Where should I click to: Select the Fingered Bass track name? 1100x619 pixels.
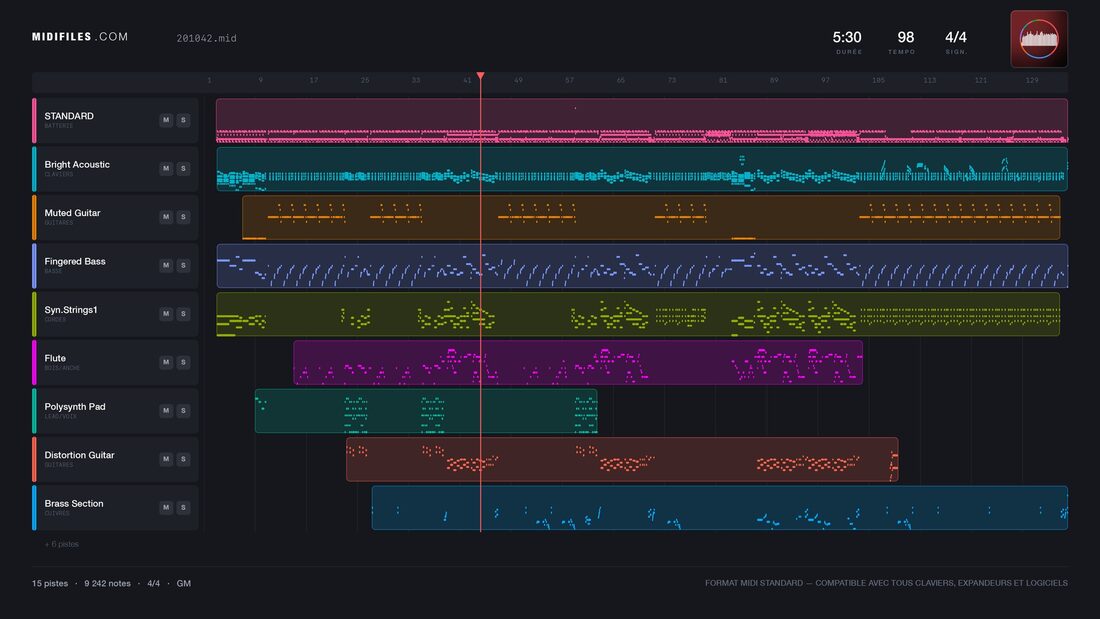75,261
